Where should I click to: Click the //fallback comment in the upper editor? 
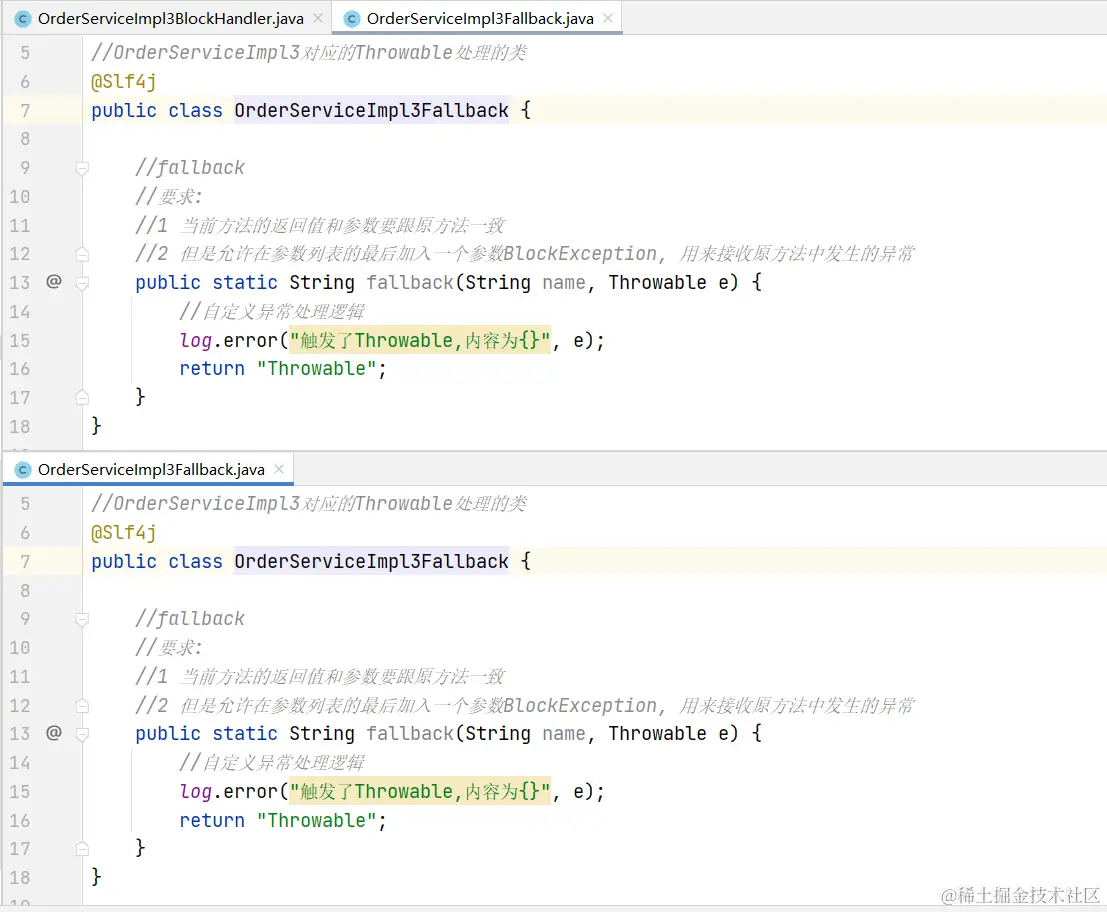click(190, 167)
